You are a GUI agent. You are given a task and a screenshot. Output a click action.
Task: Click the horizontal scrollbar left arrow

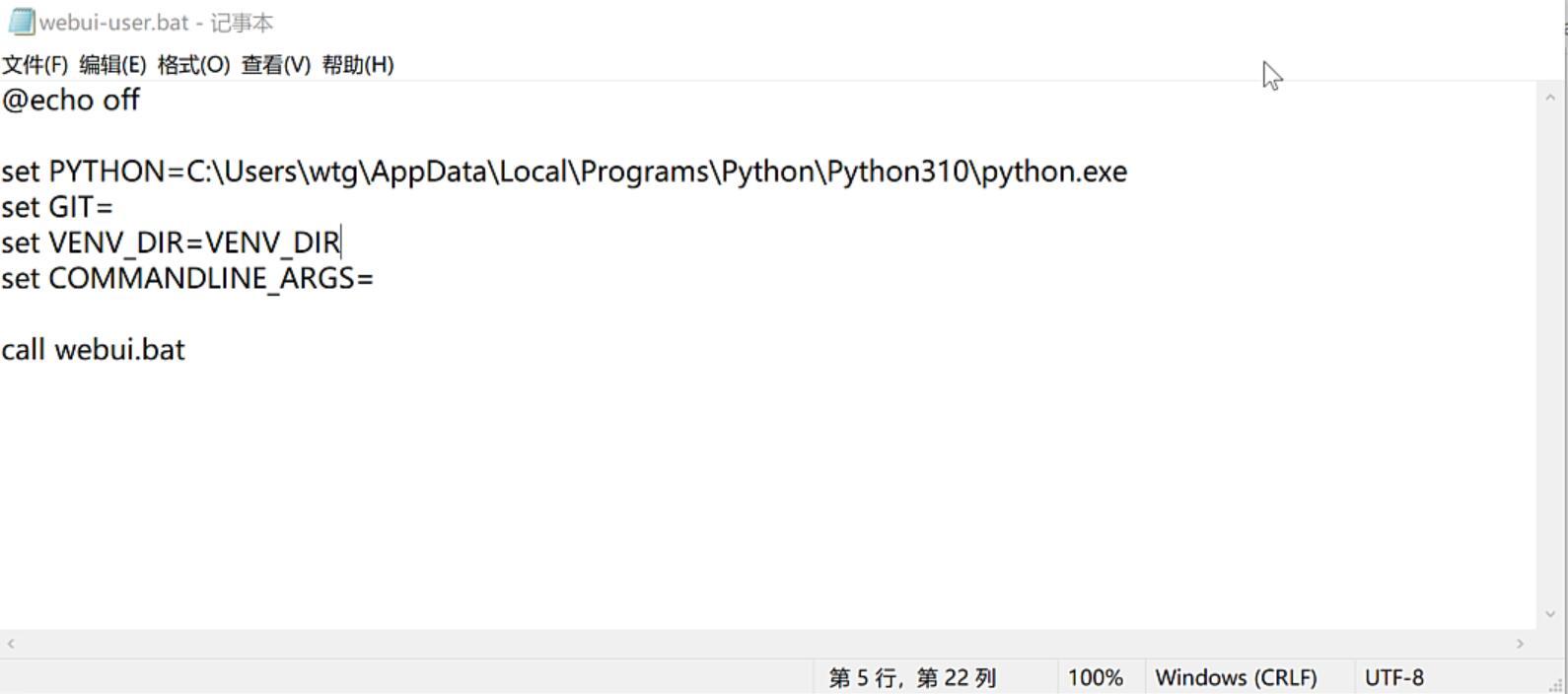coord(11,644)
